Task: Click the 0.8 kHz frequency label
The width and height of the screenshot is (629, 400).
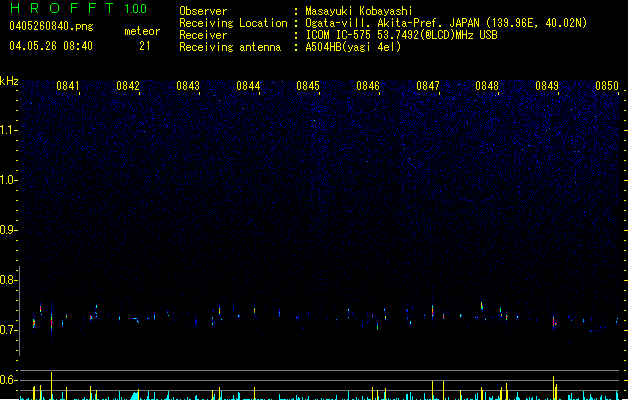Action: tap(9, 280)
